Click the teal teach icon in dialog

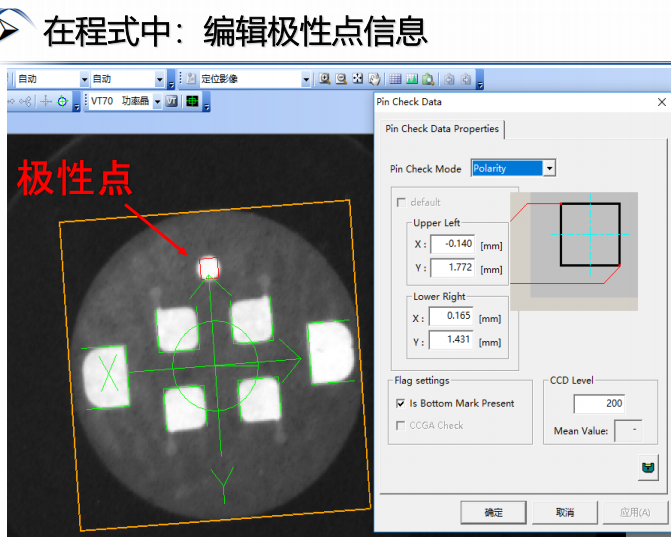pyautogui.click(x=648, y=467)
